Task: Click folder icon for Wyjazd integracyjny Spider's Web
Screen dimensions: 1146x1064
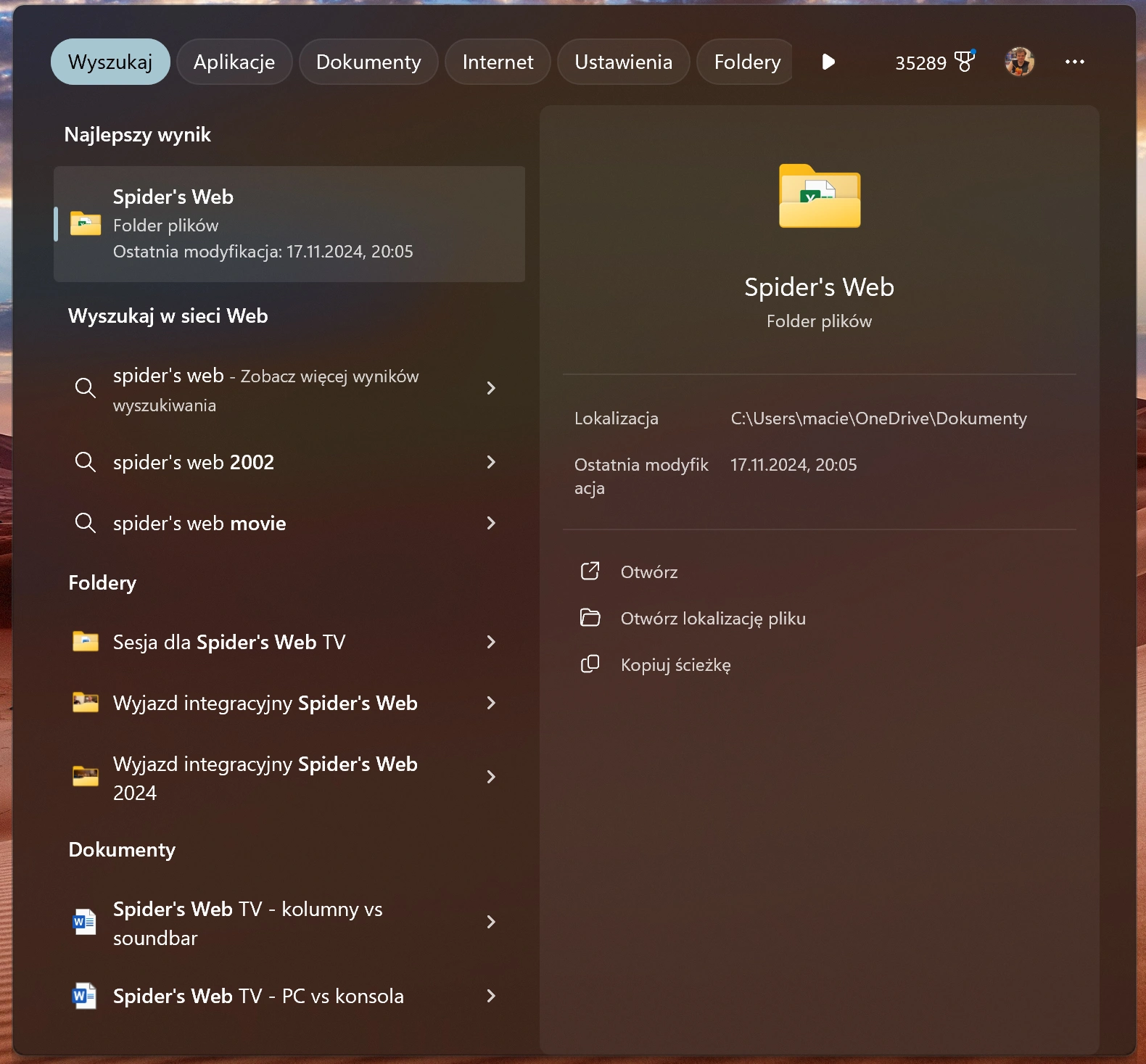Action: pos(86,702)
